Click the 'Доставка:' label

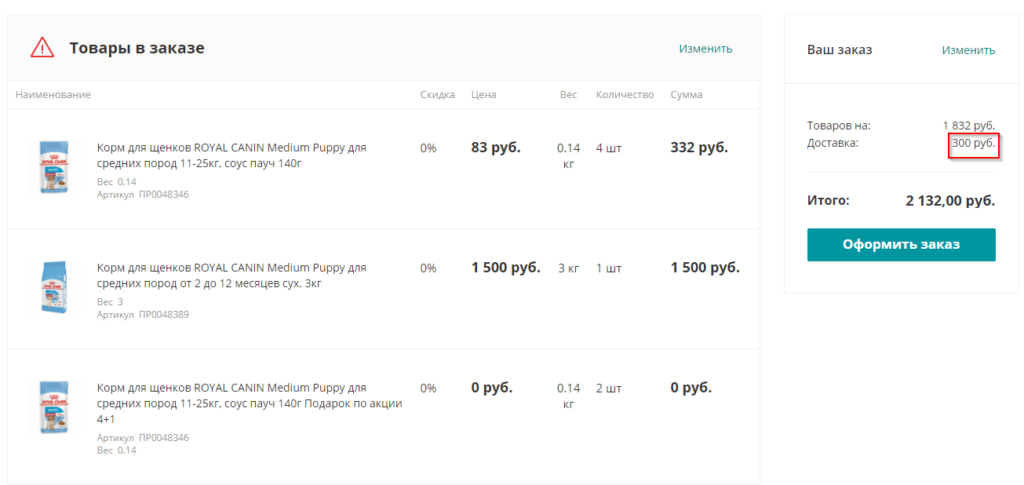(833, 142)
